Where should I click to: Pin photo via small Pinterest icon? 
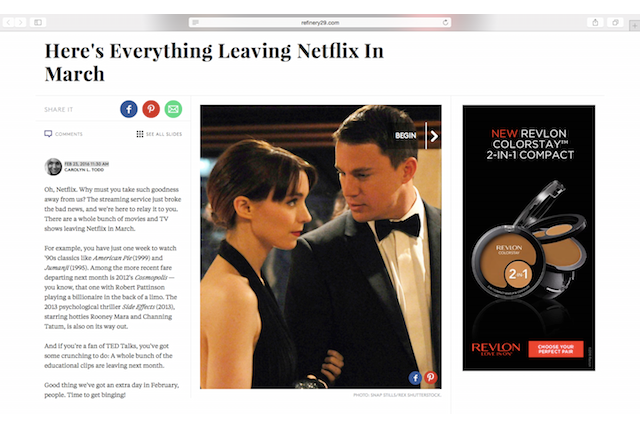tap(430, 377)
